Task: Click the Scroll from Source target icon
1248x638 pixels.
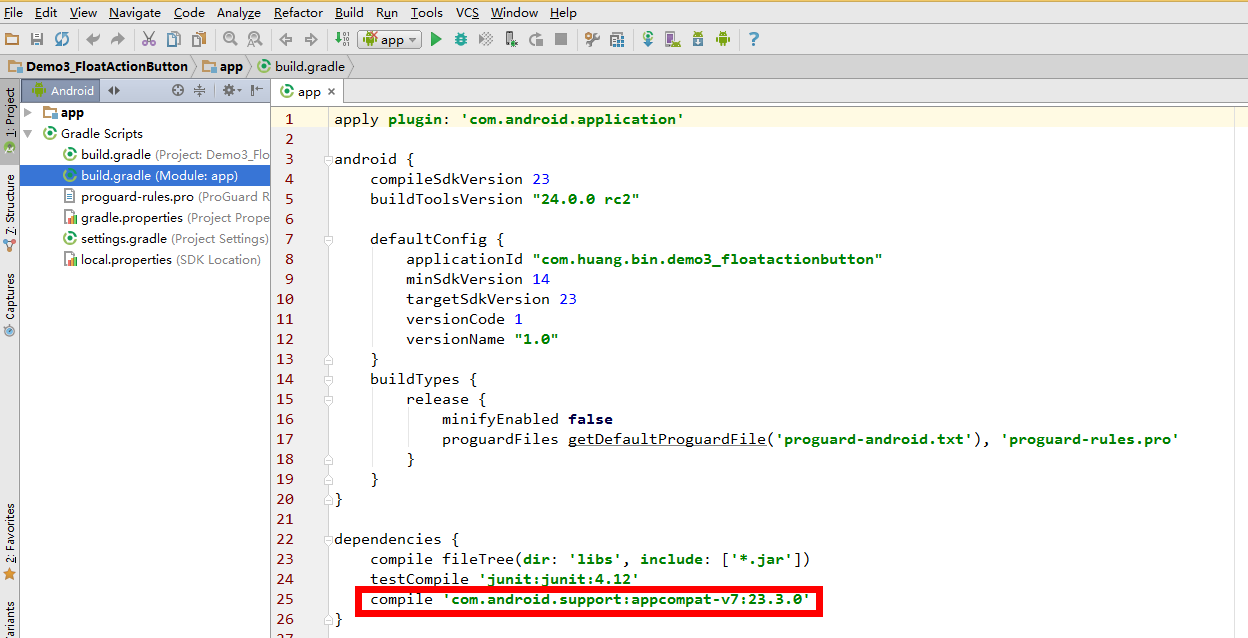Action: coord(178,90)
